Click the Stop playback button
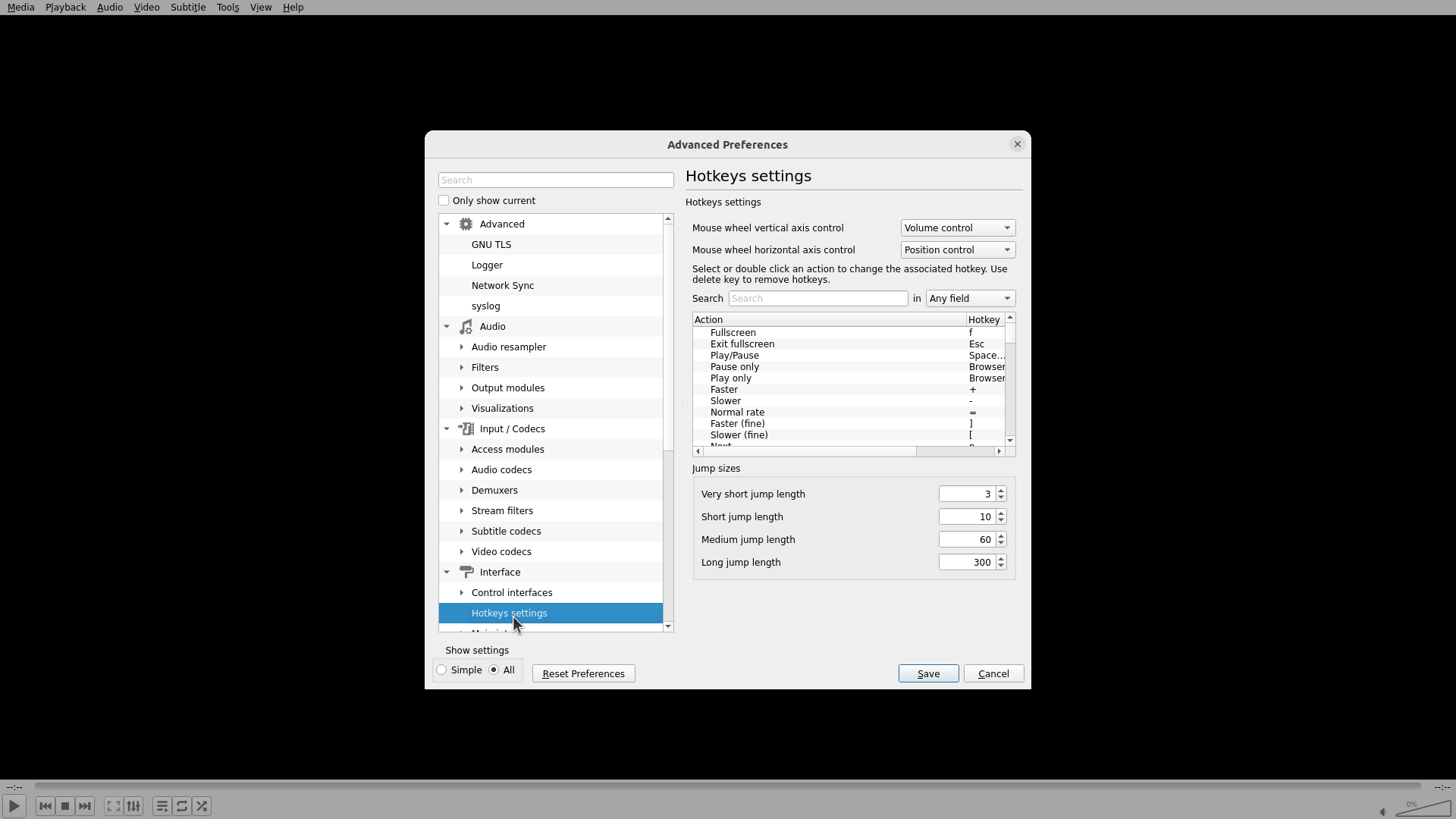This screenshot has width=1456, height=819. pos(65,806)
